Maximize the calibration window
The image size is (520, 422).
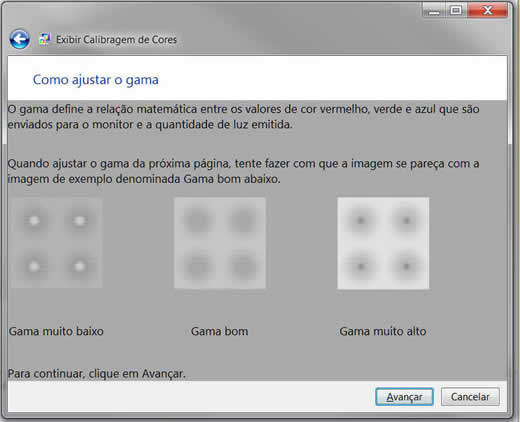[x=456, y=11]
